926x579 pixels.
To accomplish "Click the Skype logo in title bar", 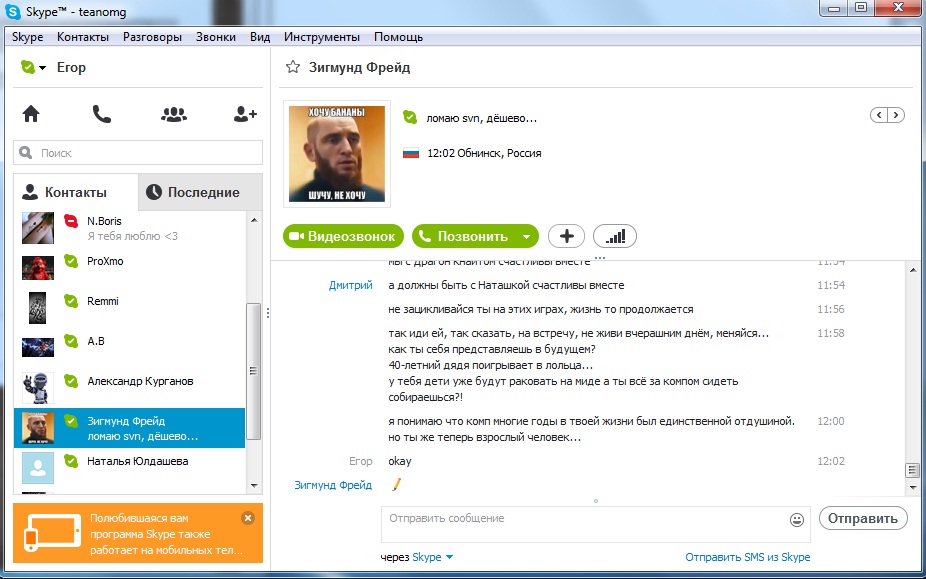I will [12, 11].
